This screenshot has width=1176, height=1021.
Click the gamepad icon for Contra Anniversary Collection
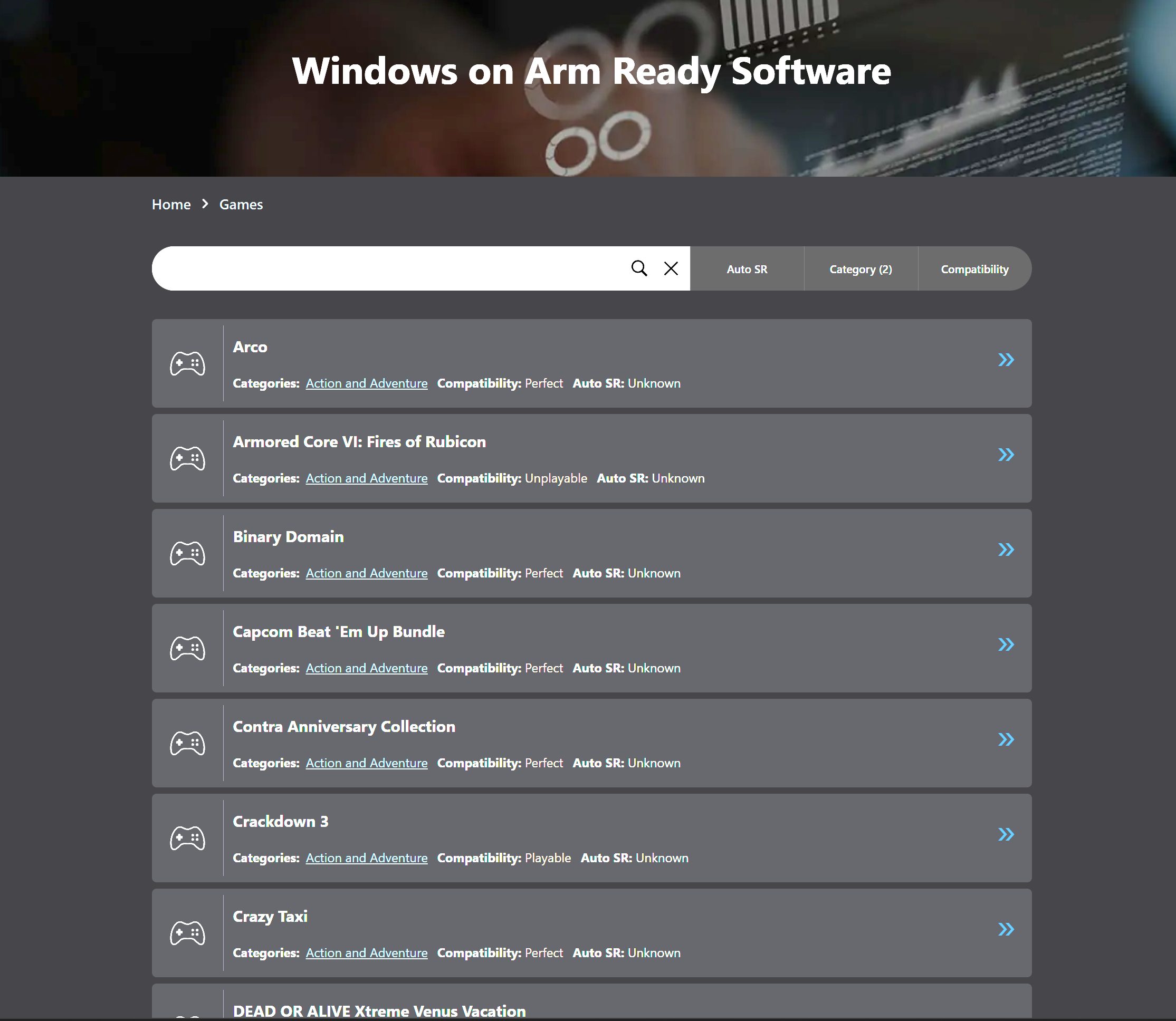tap(187, 744)
